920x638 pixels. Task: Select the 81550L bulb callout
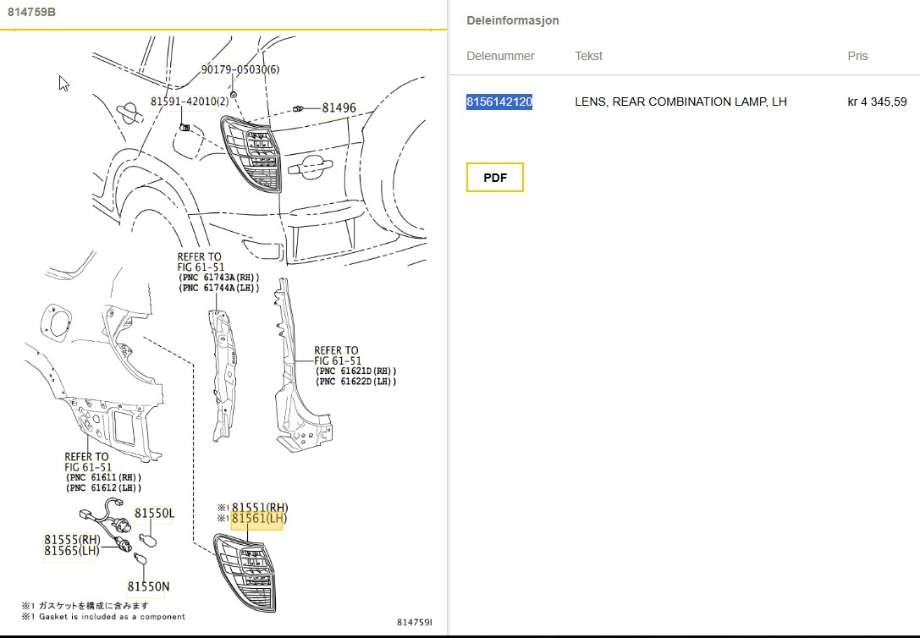click(154, 513)
